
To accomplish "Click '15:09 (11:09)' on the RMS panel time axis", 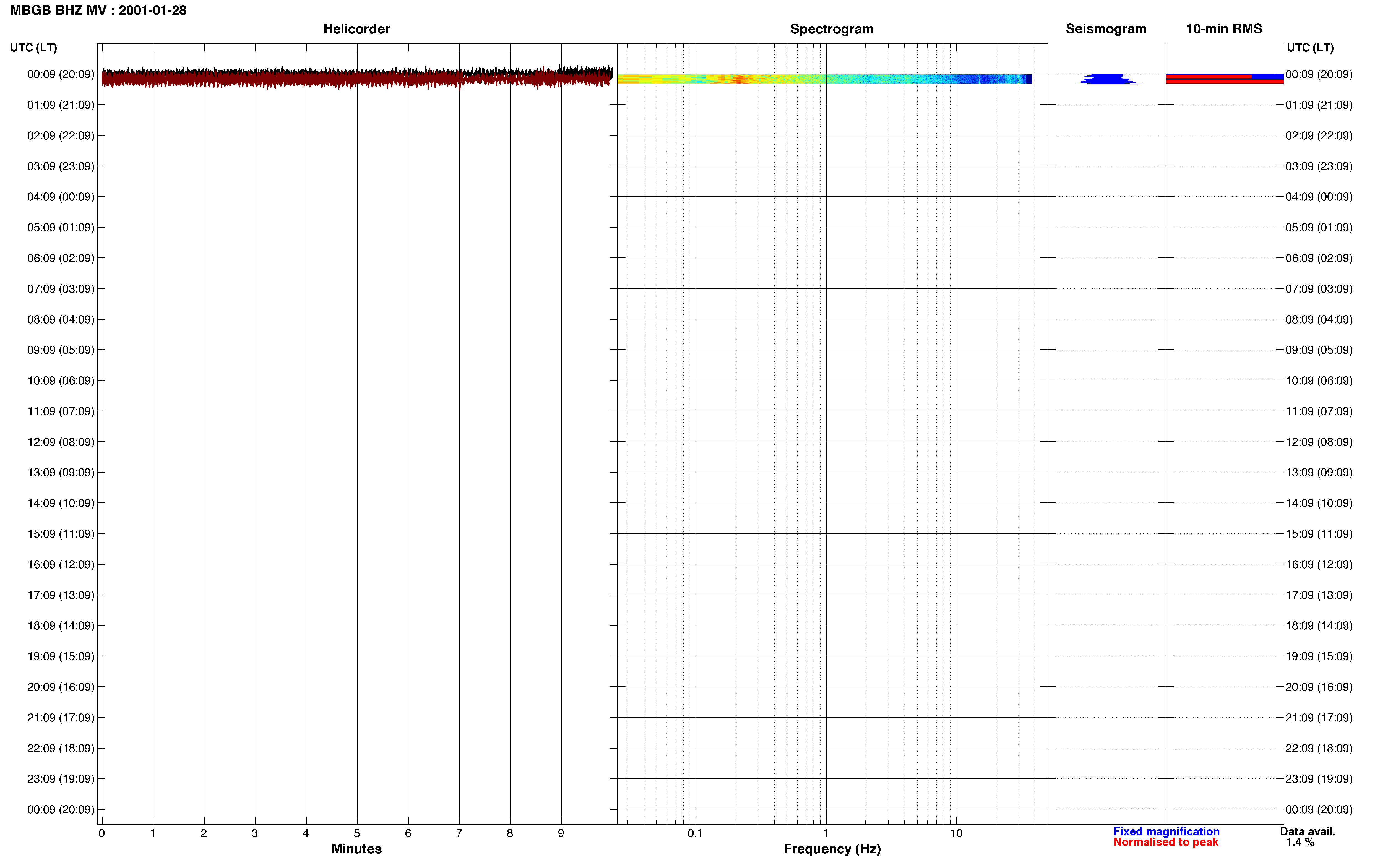I will click(x=1319, y=534).
